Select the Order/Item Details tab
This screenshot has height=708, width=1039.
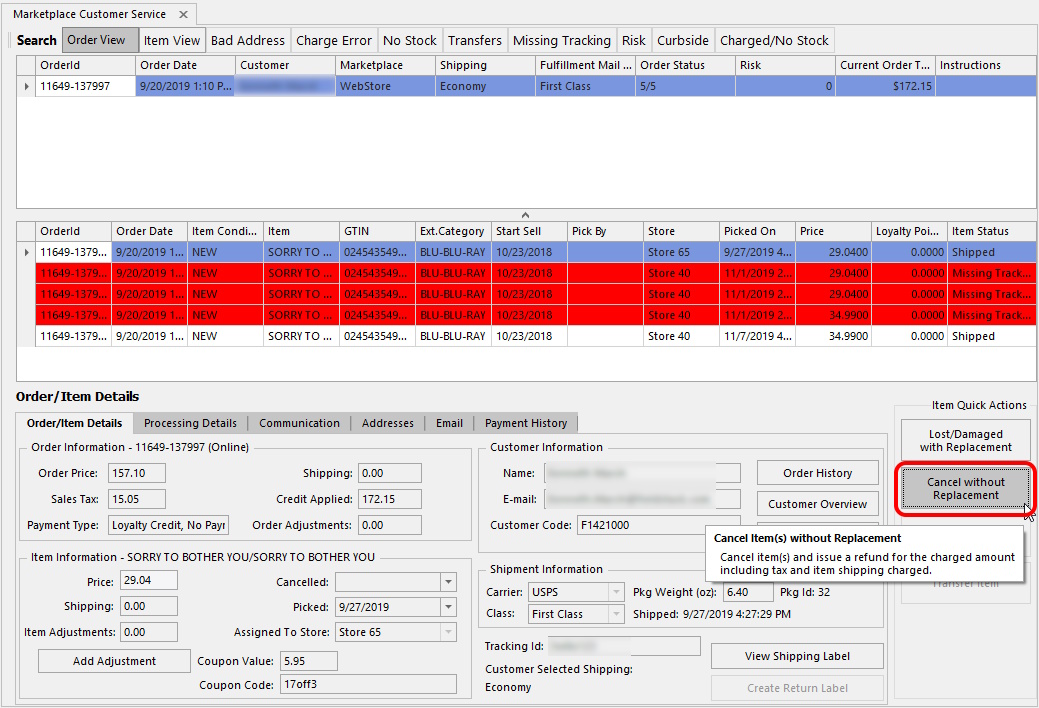(74, 423)
